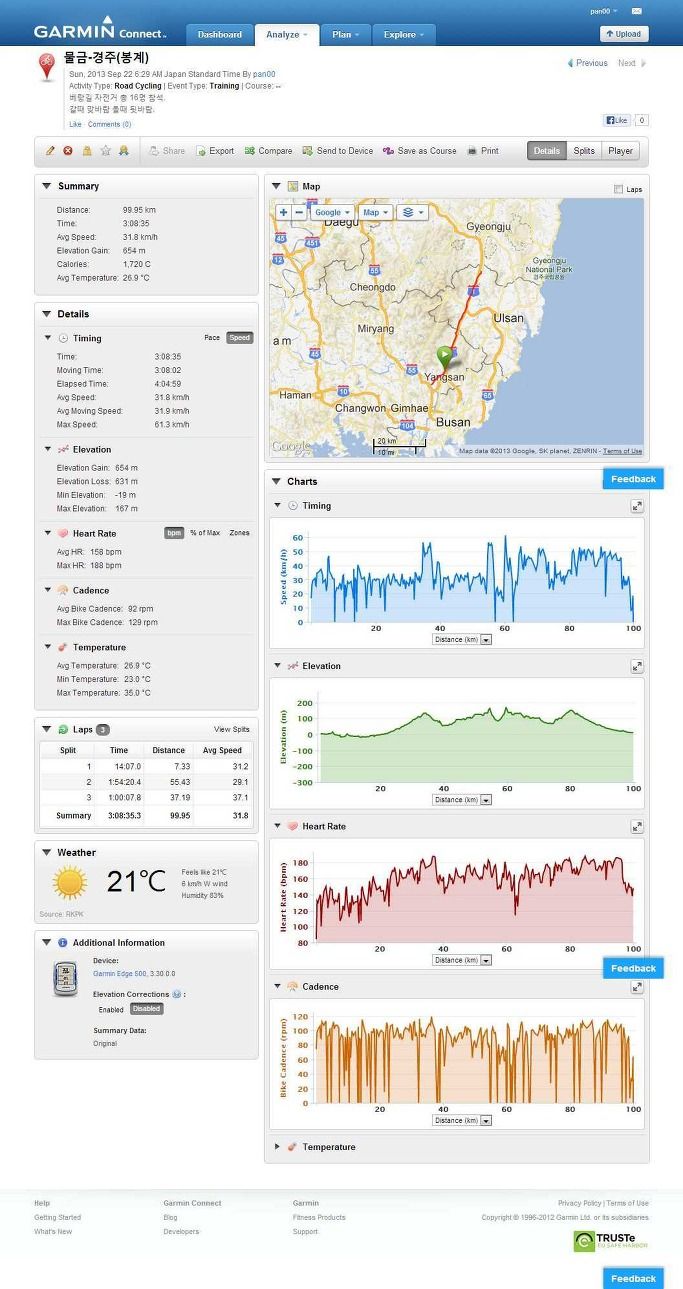Open the map layers dropdown

(411, 212)
